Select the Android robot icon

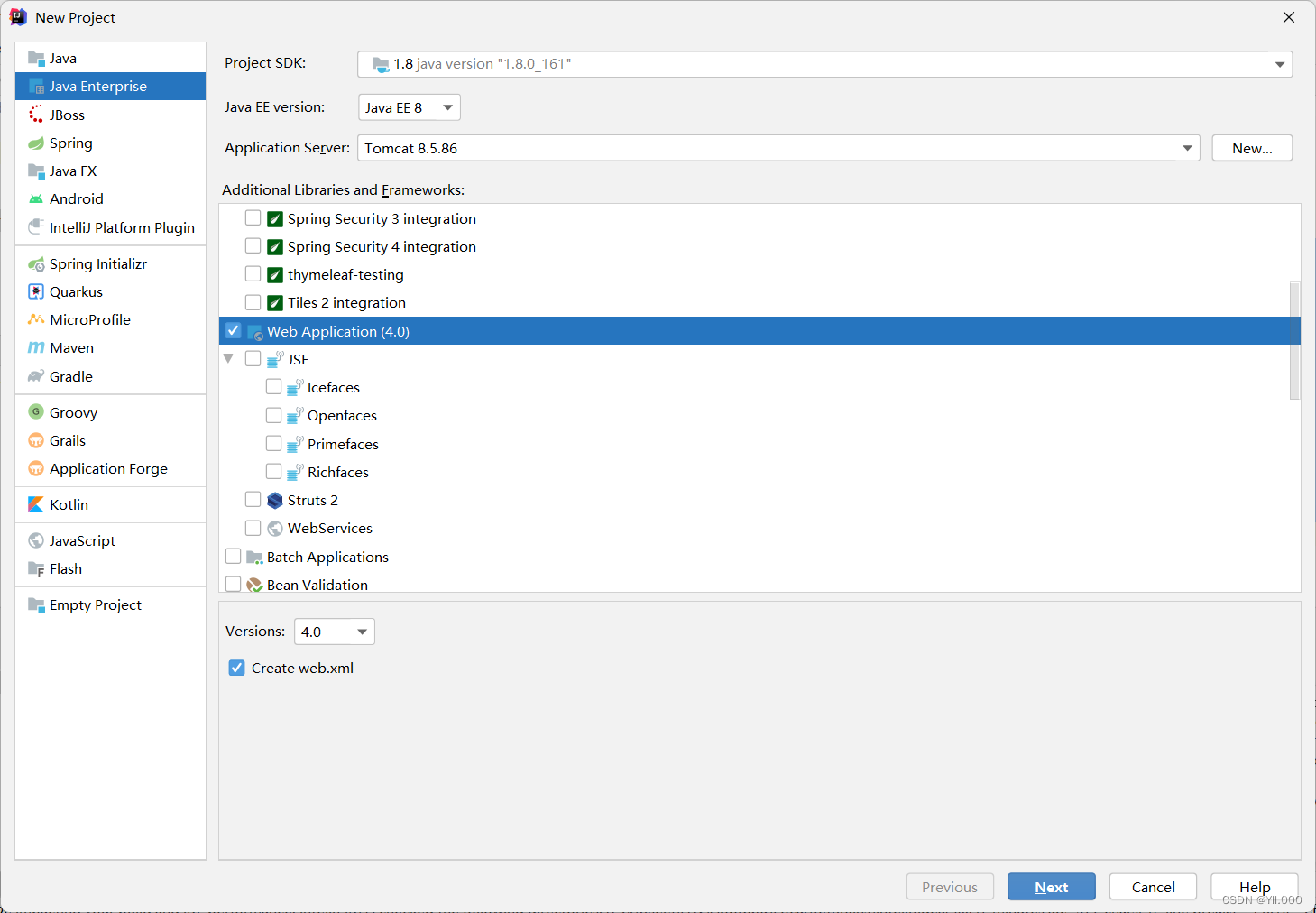[x=36, y=199]
